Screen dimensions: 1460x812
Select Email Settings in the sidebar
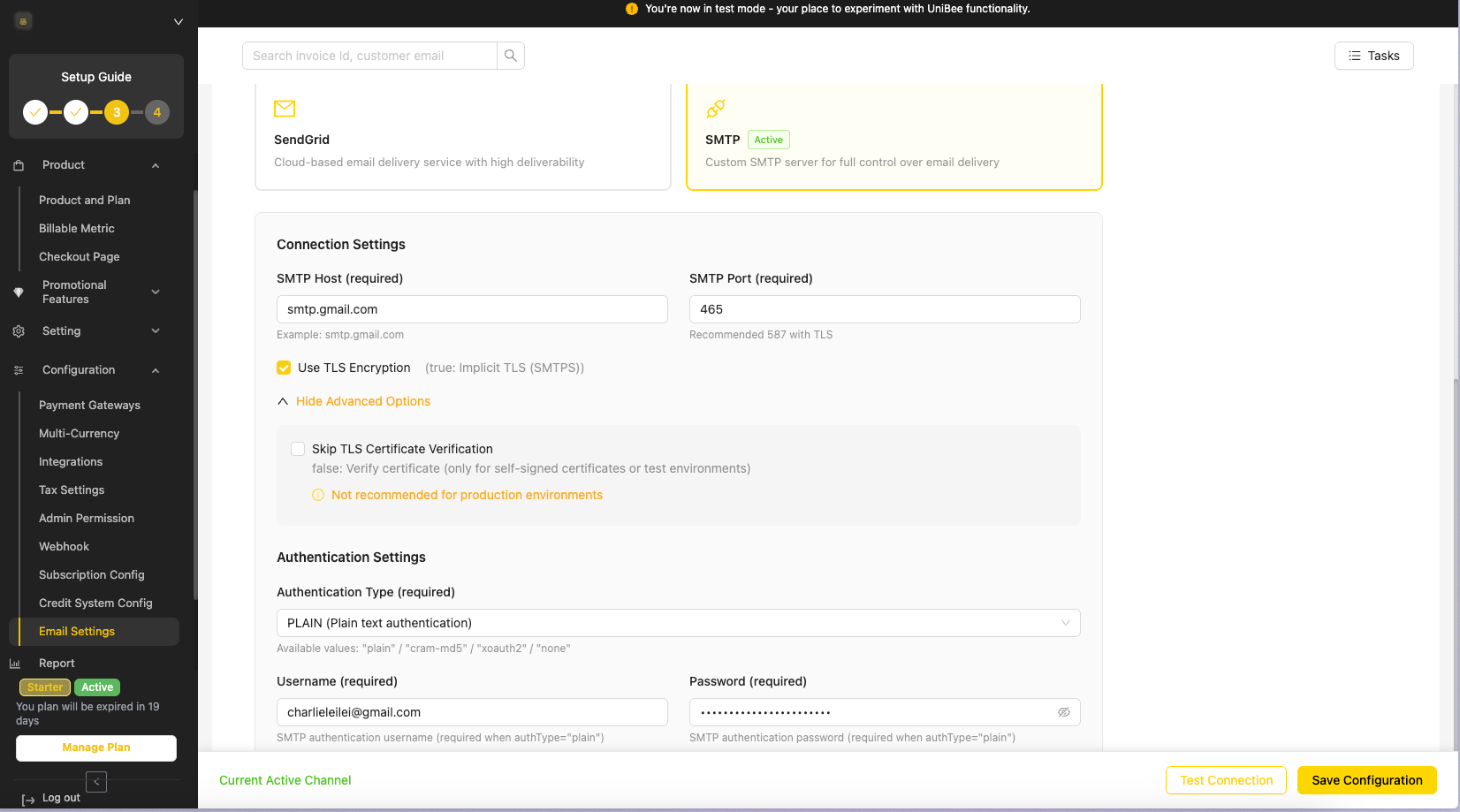(76, 631)
